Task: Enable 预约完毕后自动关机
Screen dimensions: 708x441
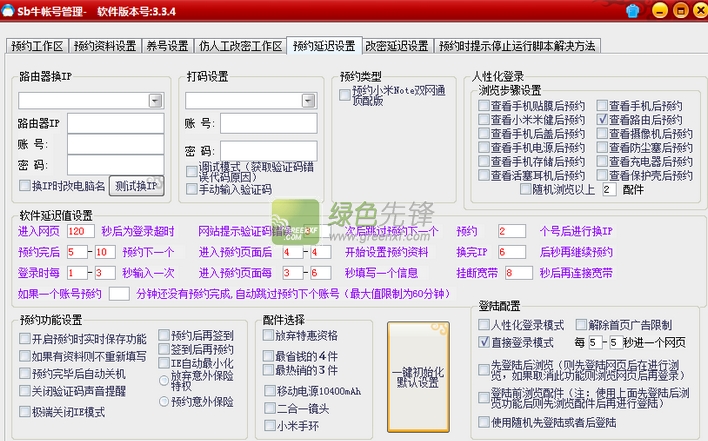Action: [25, 373]
